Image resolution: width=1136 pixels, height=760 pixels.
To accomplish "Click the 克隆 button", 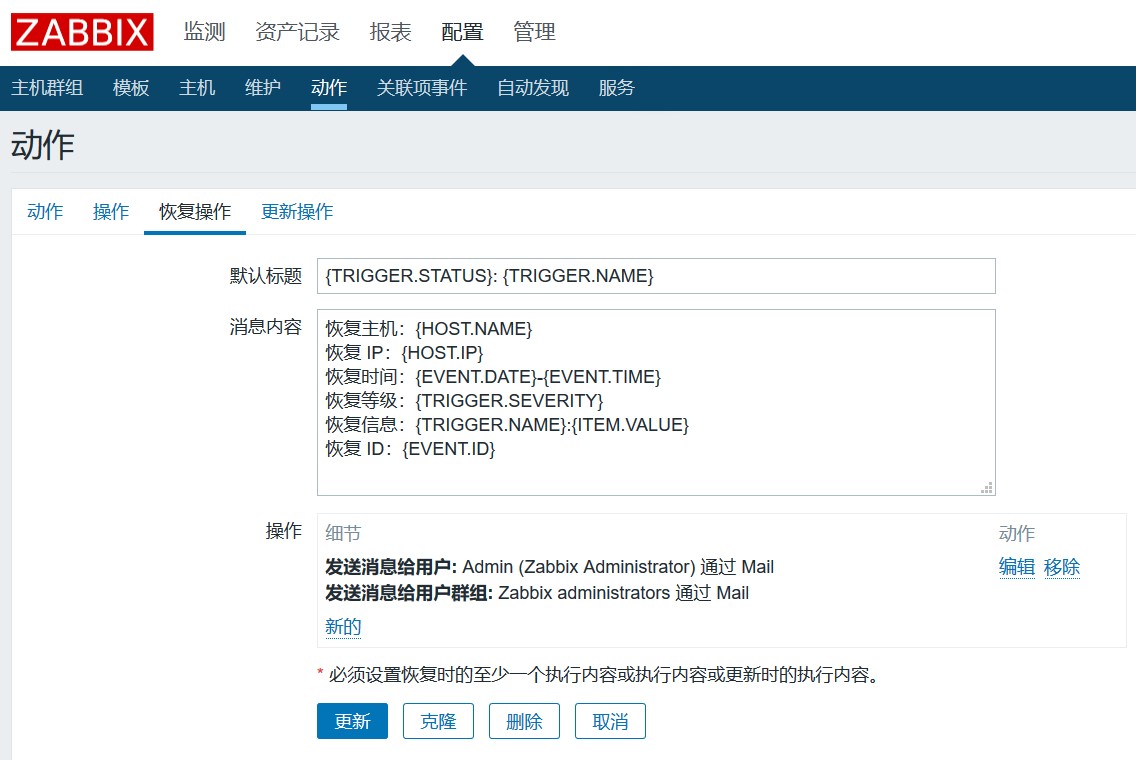I will point(438,721).
